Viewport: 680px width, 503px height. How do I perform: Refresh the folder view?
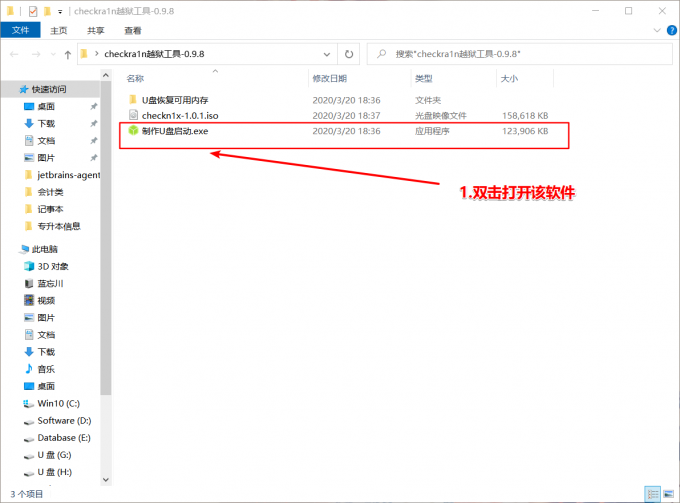coord(349,54)
